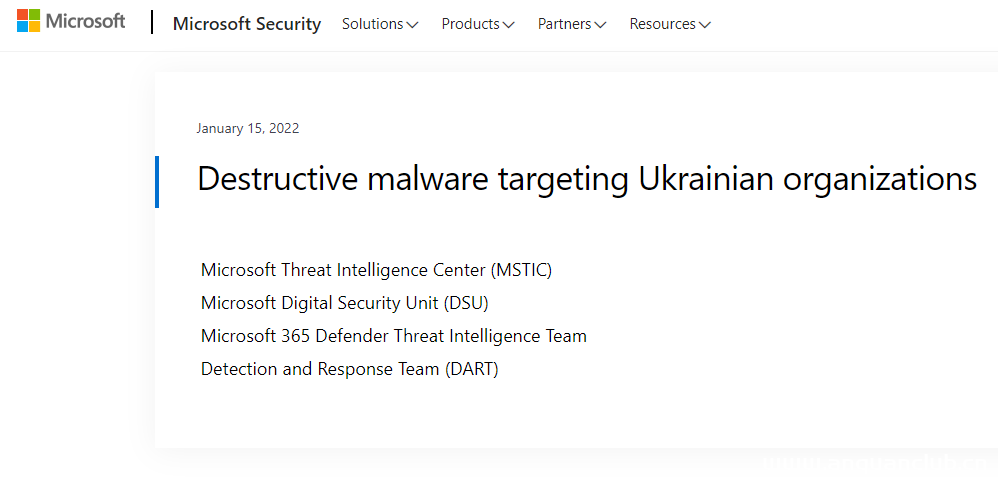Click the Microsoft four-square logo icon
998x485 pixels.
(x=29, y=21)
